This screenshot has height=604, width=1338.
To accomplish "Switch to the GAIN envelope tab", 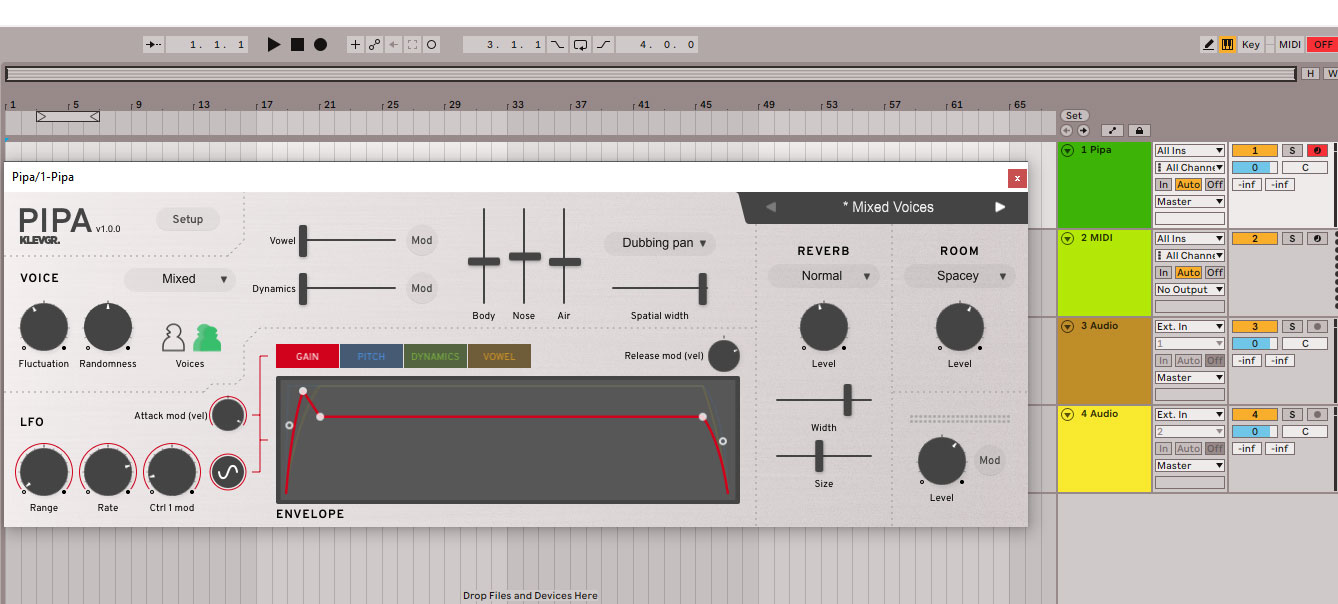I will [x=308, y=356].
